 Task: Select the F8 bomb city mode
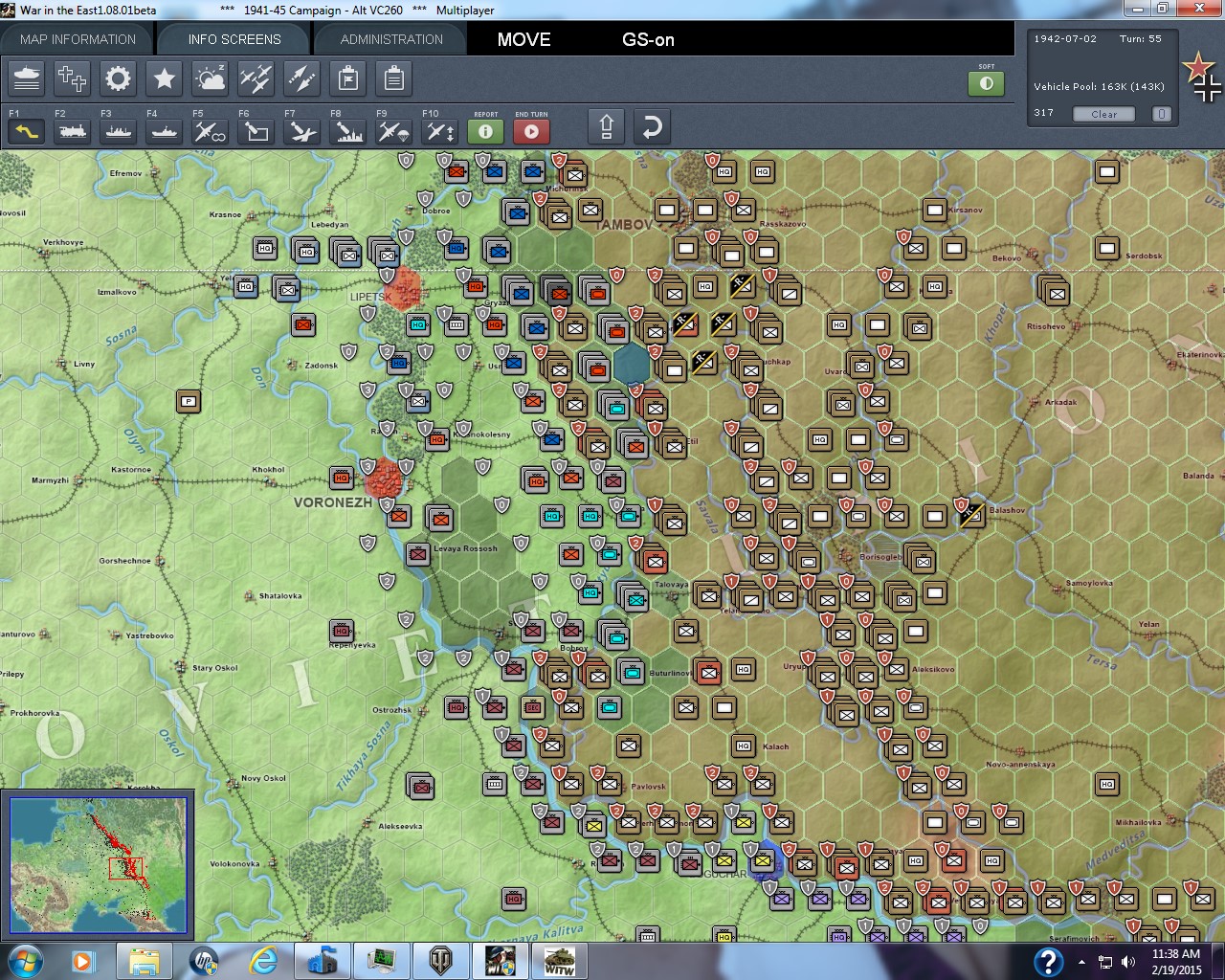click(348, 131)
